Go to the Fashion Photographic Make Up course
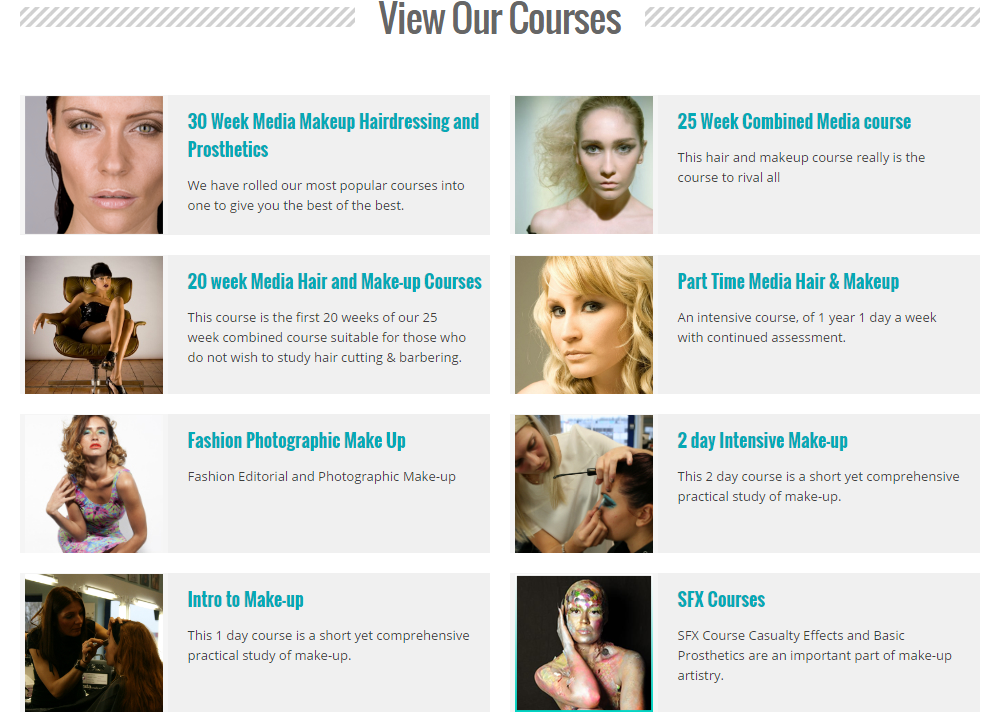This screenshot has height=718, width=985. pyautogui.click(x=297, y=440)
